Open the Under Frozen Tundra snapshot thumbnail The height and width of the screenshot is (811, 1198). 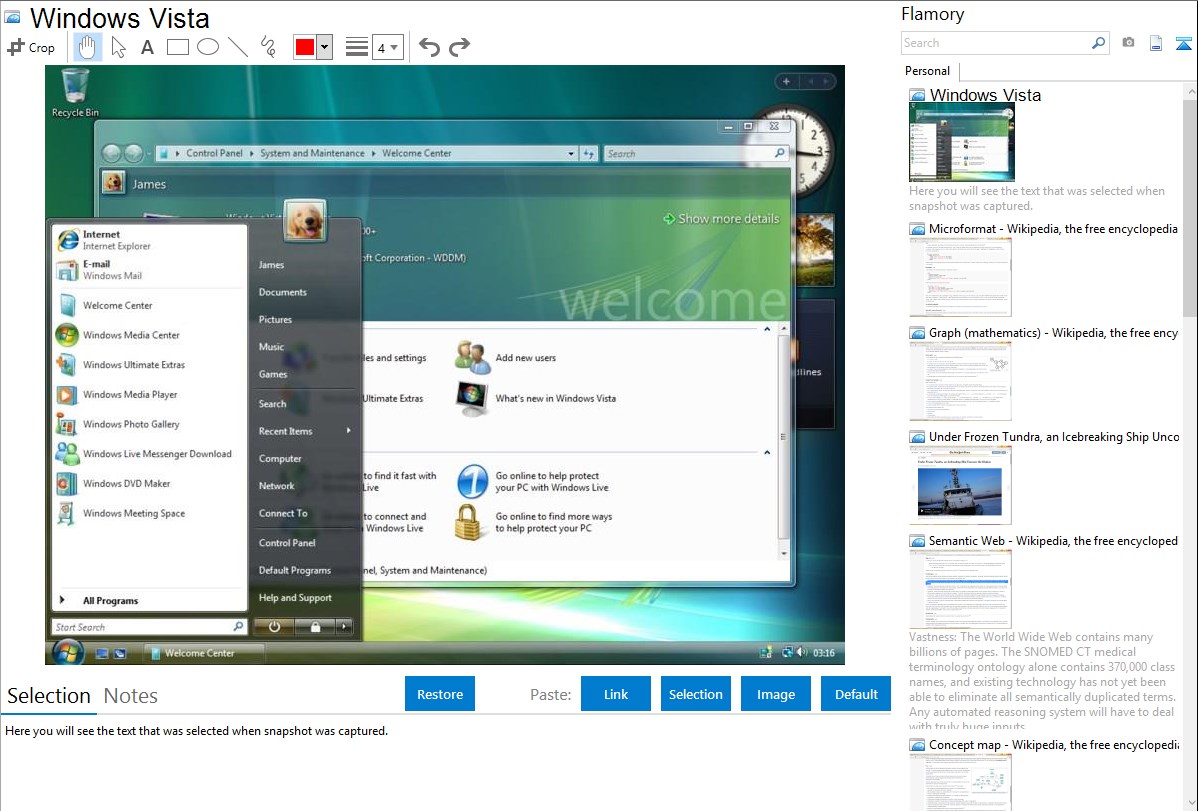[960, 485]
